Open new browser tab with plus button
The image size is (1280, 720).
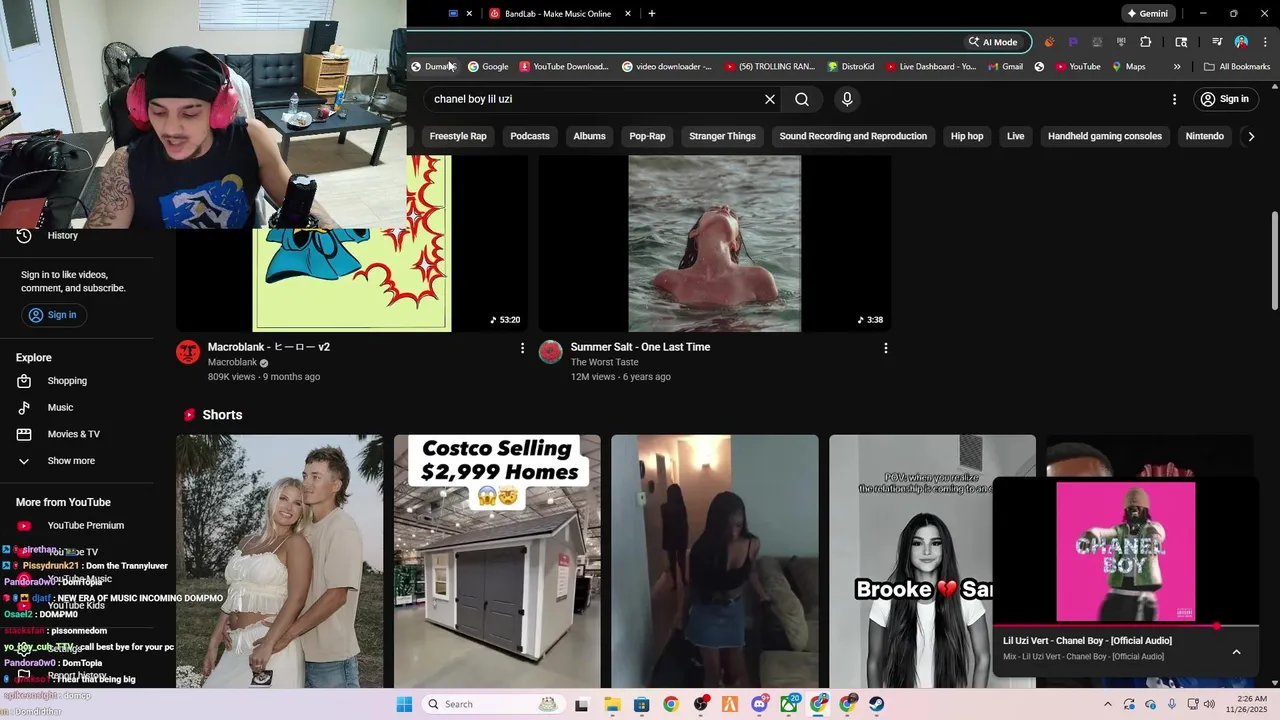(652, 14)
